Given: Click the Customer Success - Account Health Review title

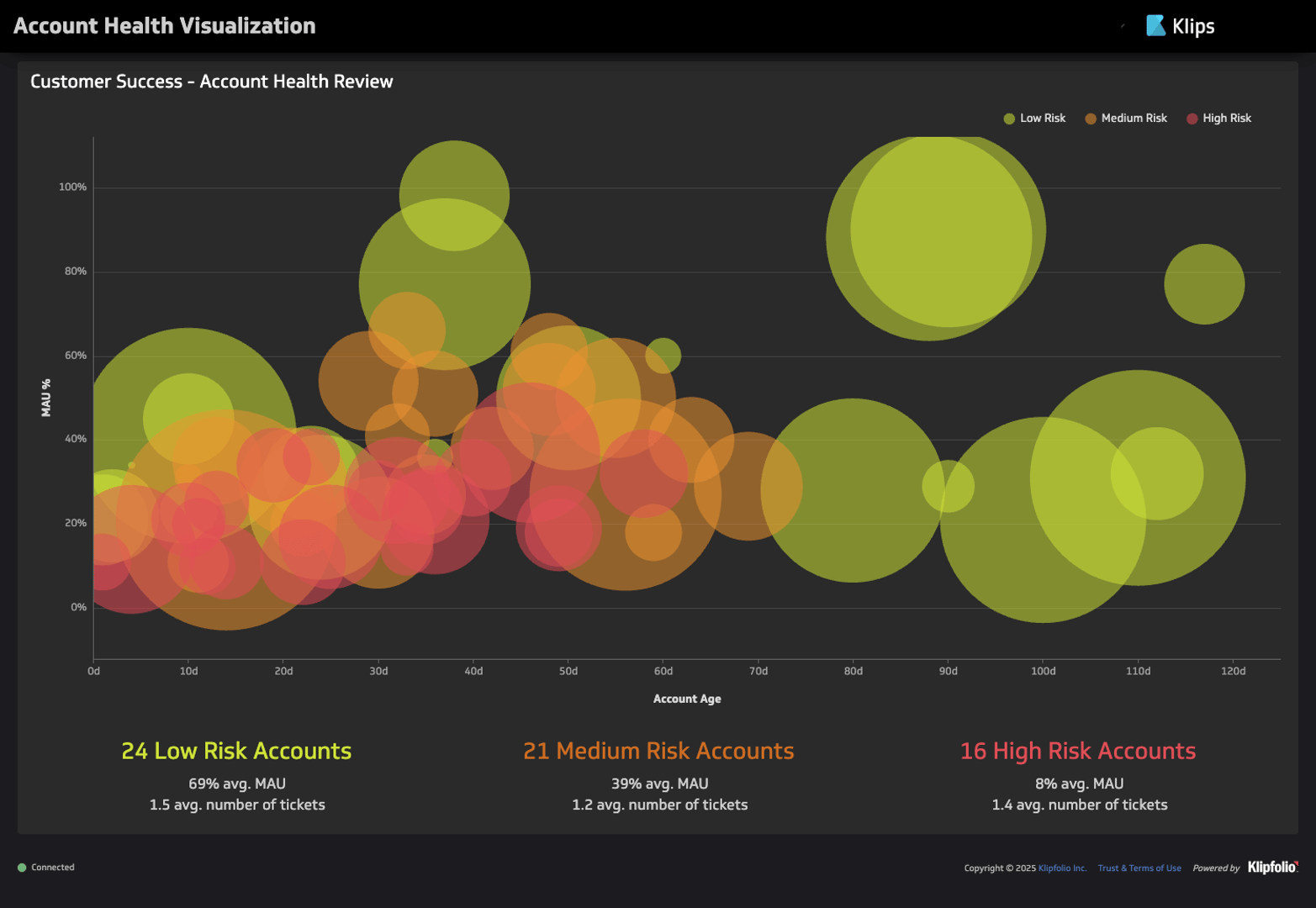Looking at the screenshot, I should [x=211, y=82].
